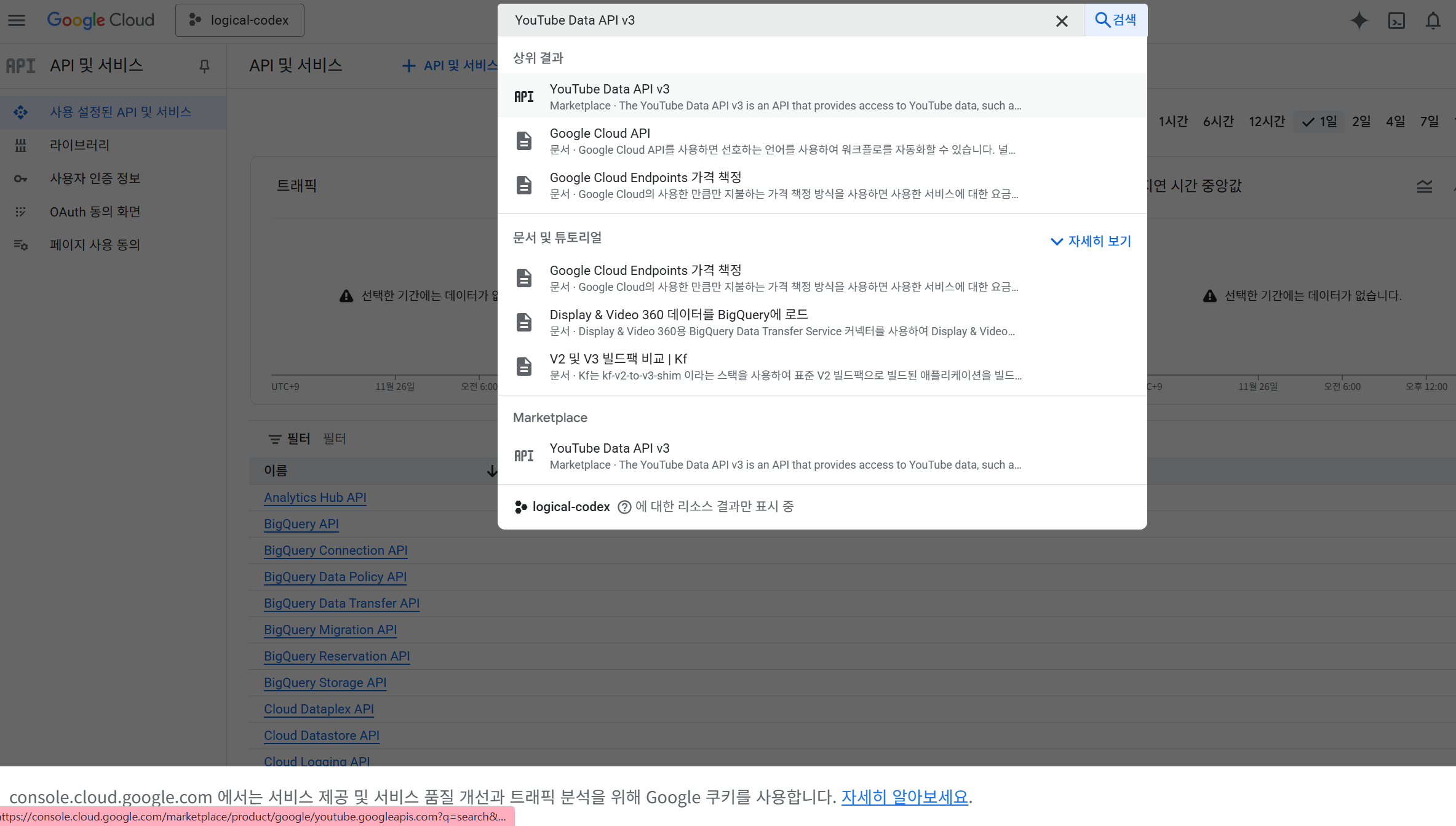Screen dimensions: 1456x826
Task: Open BigQuery Storage API link
Action: coord(325,683)
